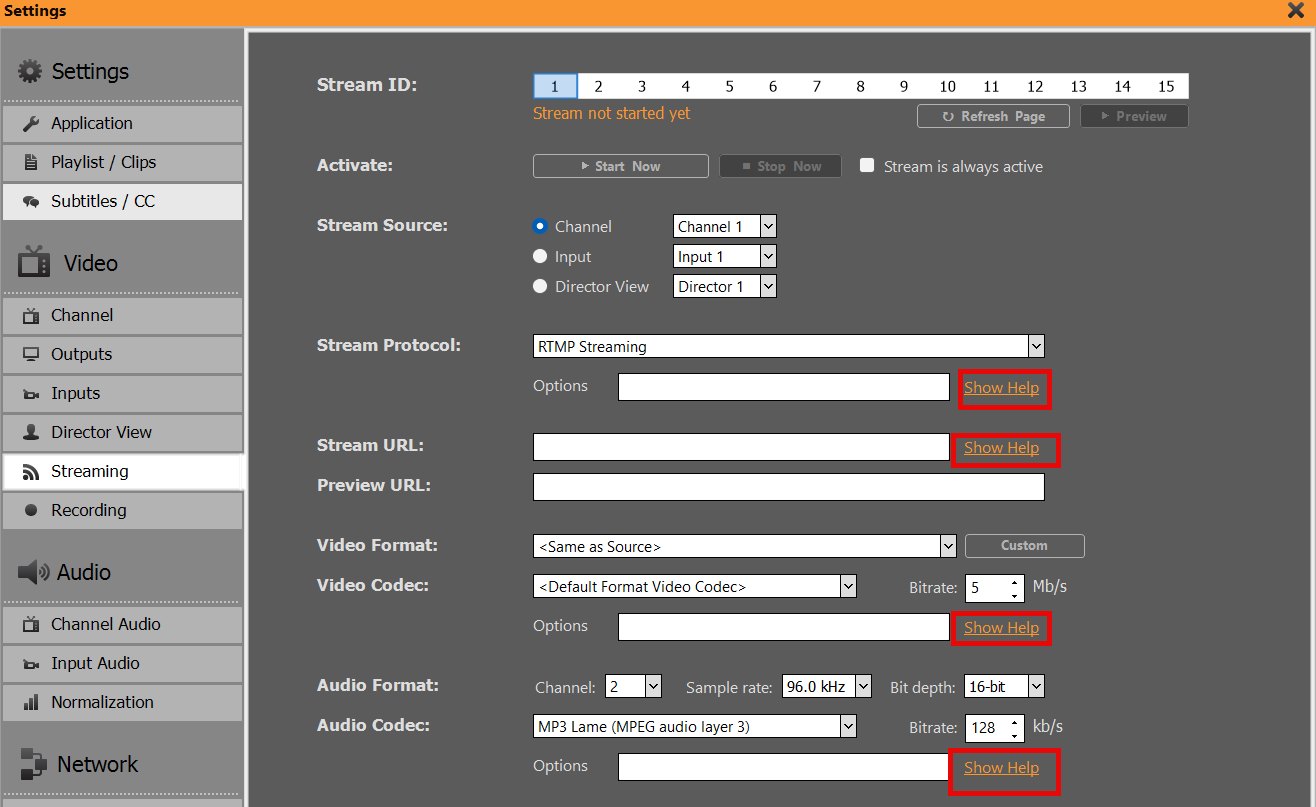Select the Input stream source radio button

tap(540, 257)
